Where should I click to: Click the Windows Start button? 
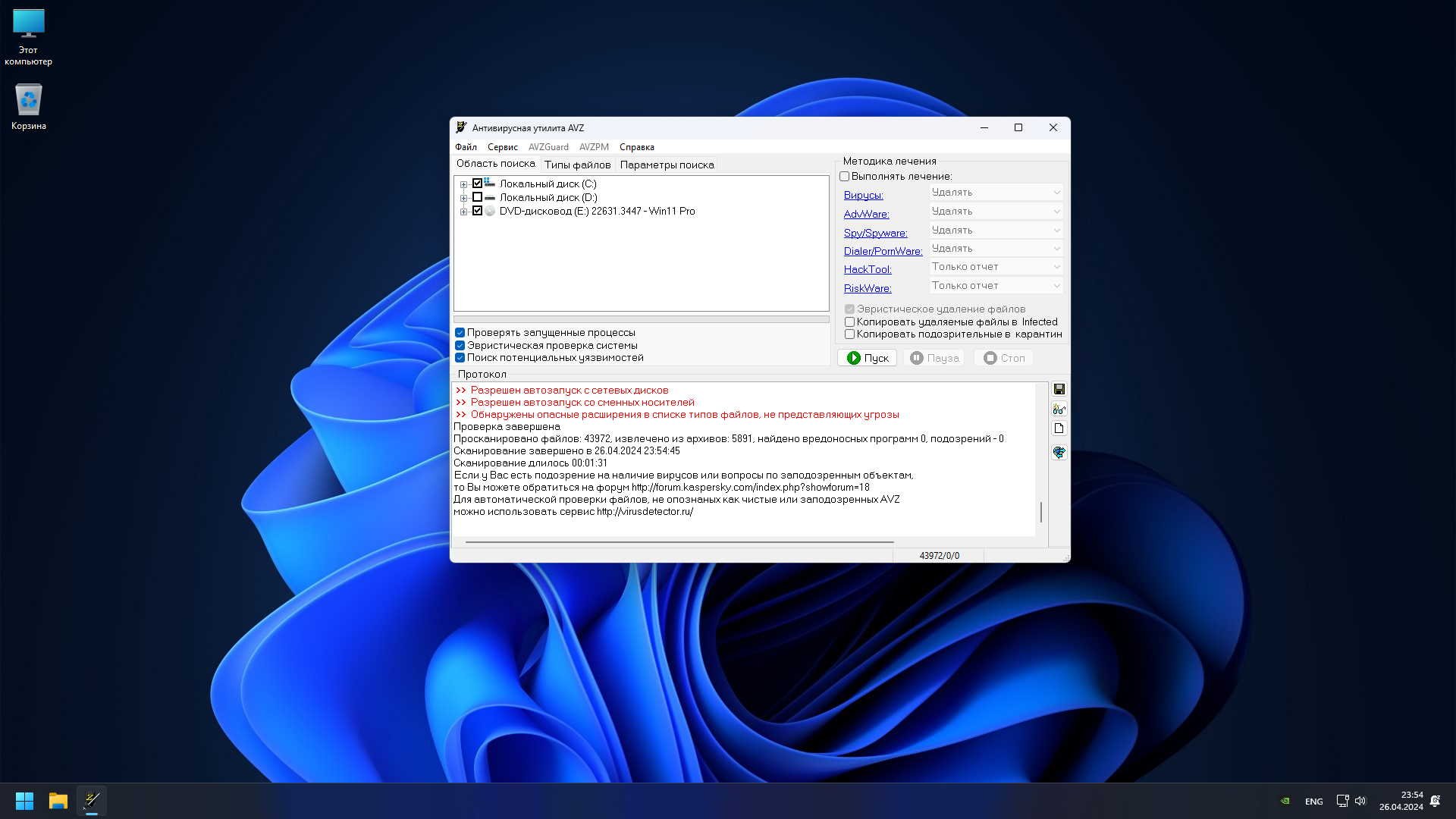[x=24, y=801]
